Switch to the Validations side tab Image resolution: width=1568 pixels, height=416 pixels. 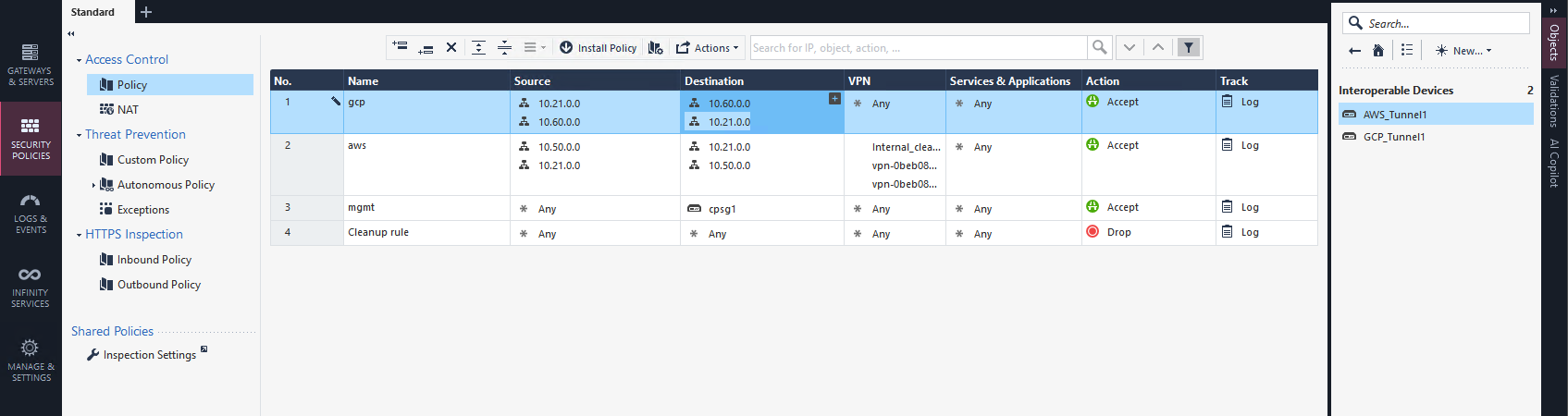[1554, 102]
